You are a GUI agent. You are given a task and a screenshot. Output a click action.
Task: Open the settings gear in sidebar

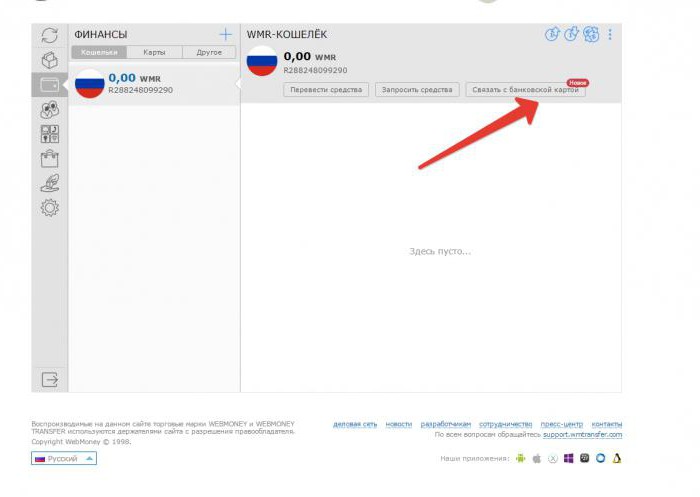tap(50, 208)
